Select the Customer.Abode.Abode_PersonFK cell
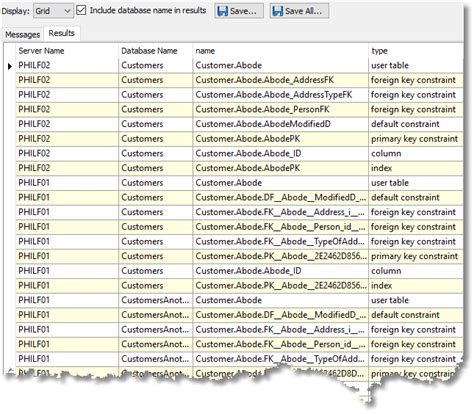This screenshot has width=474, height=414. 281,109
